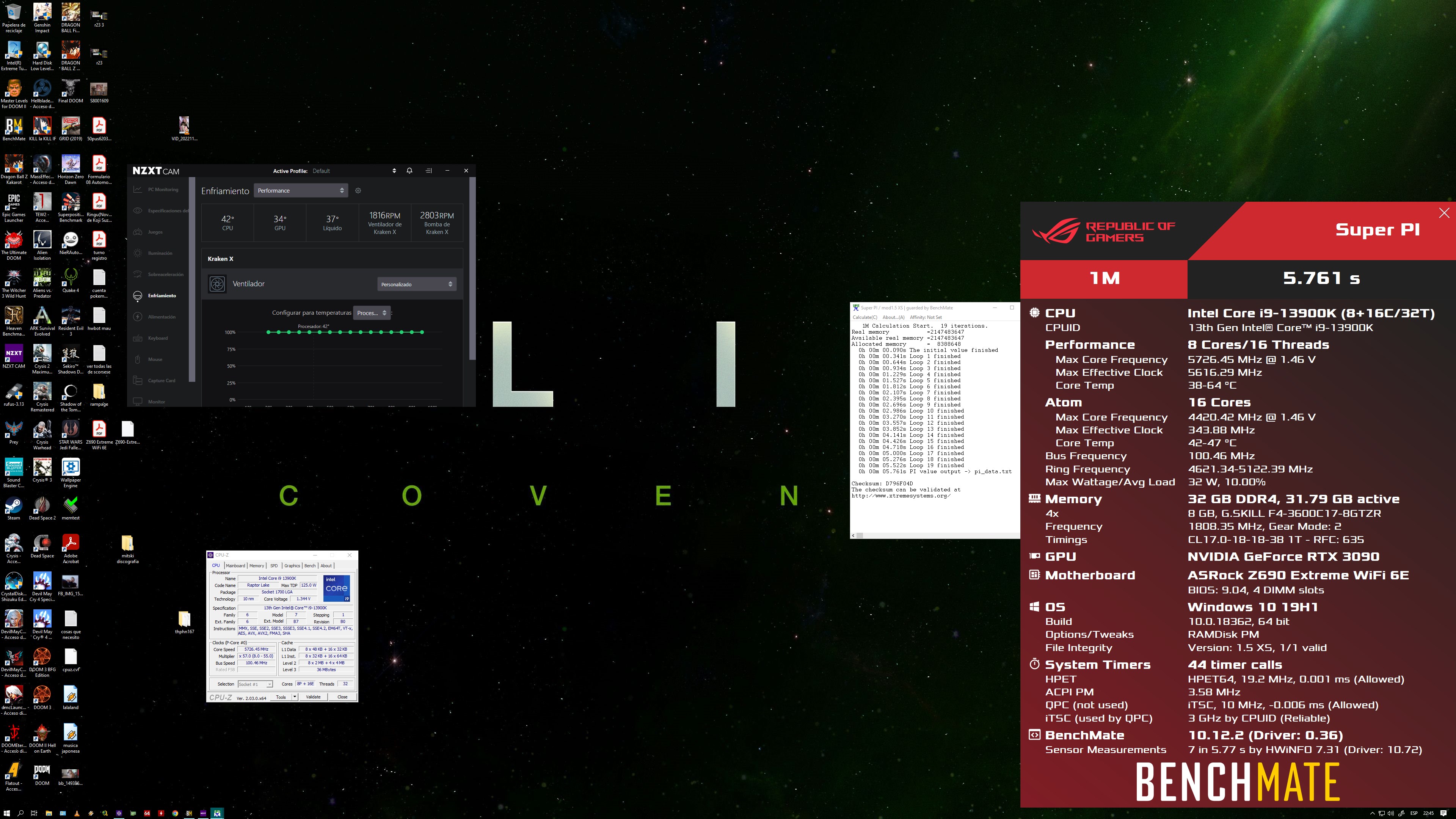The image size is (1456, 819).
Task: Expand CPU-Z Tools dropdown arrow
Action: tap(295, 697)
